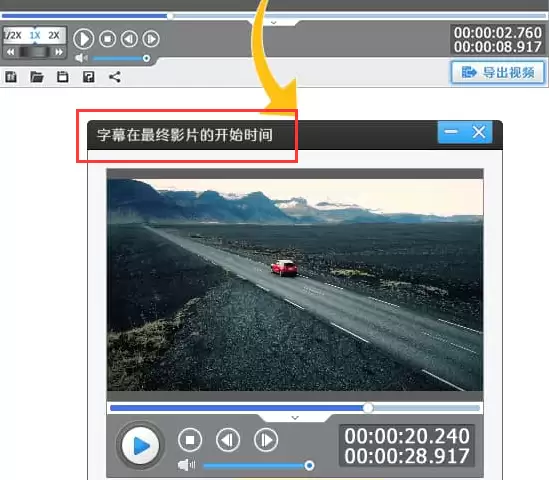Click the save project disk icon
This screenshot has height=480, width=549.
coord(63,77)
